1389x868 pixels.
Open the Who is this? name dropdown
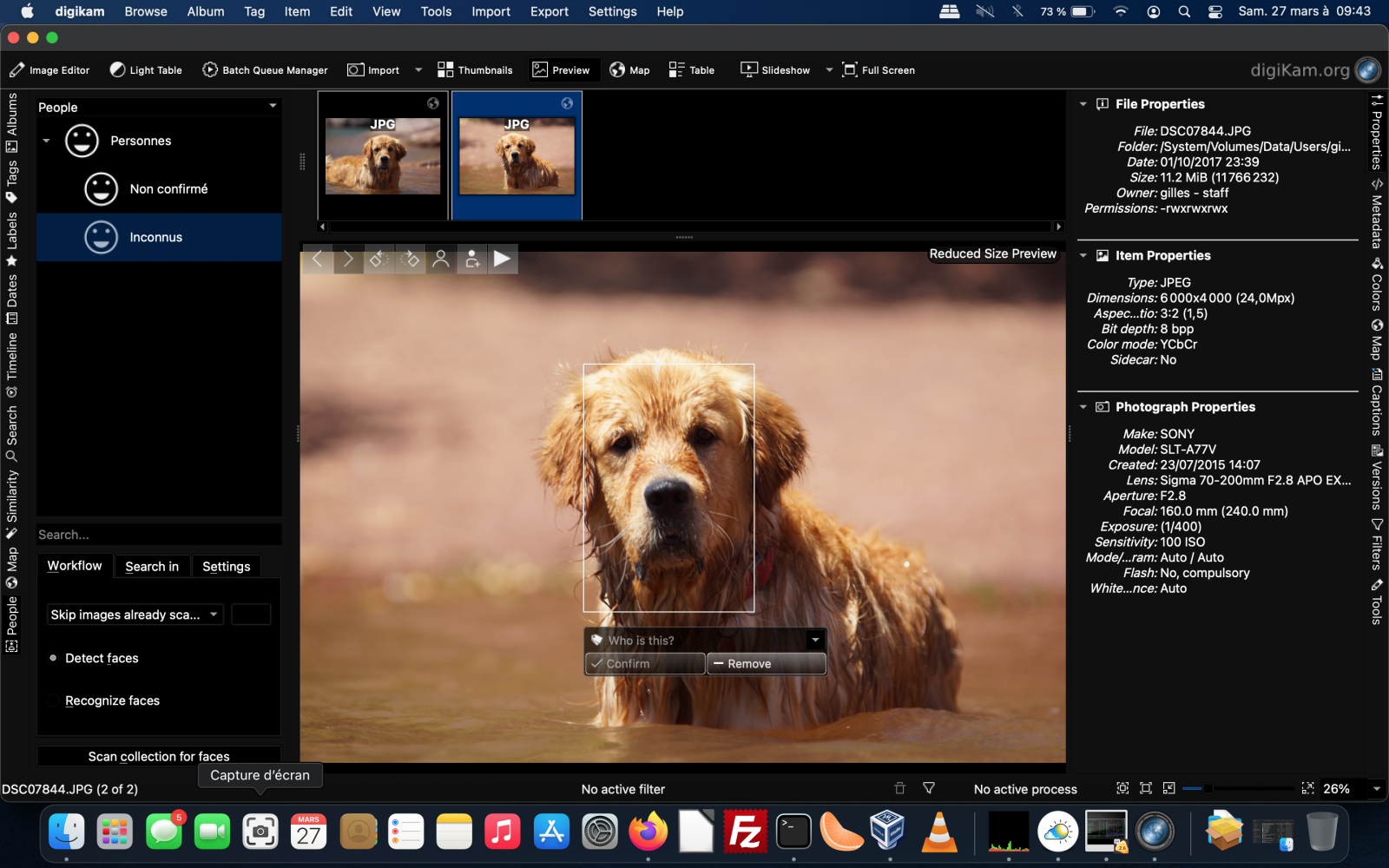point(814,640)
